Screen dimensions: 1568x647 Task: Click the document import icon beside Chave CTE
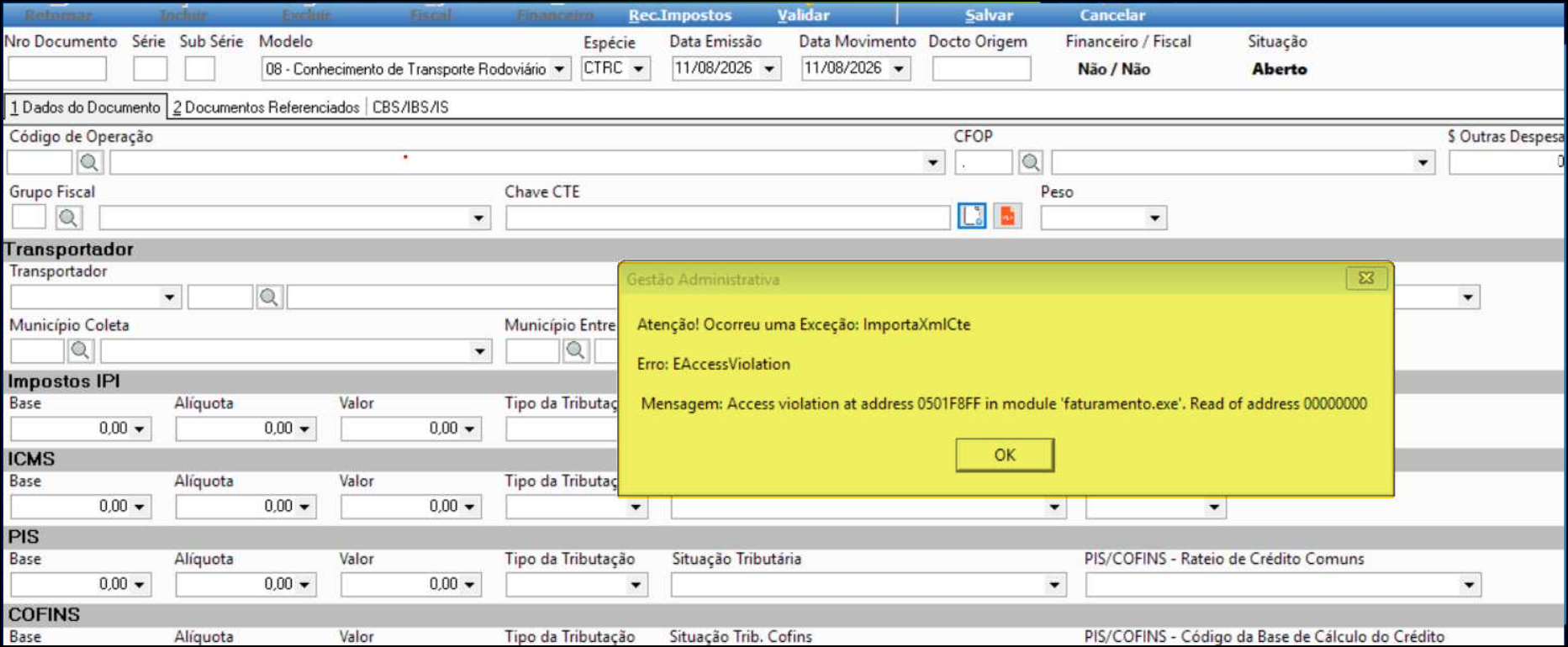point(972,217)
